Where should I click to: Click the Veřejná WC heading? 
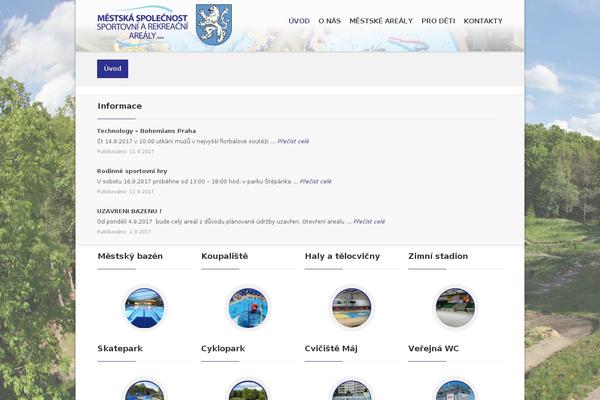433,348
